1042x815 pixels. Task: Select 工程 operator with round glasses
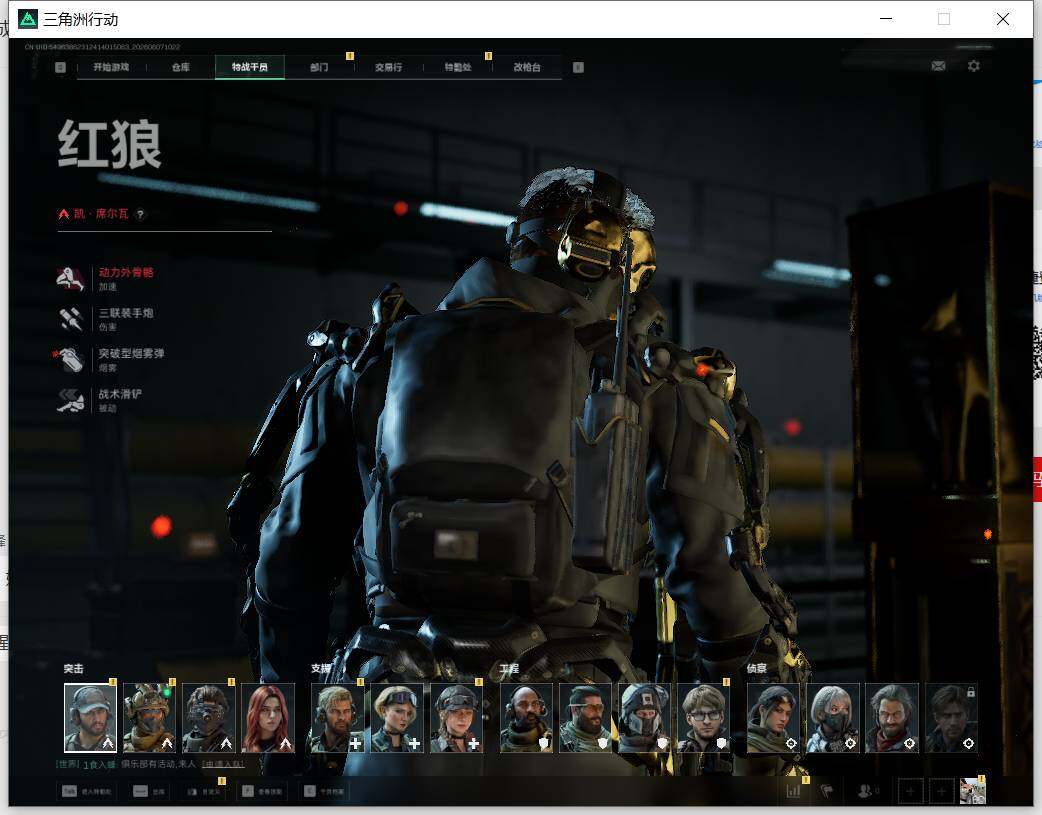[704, 718]
